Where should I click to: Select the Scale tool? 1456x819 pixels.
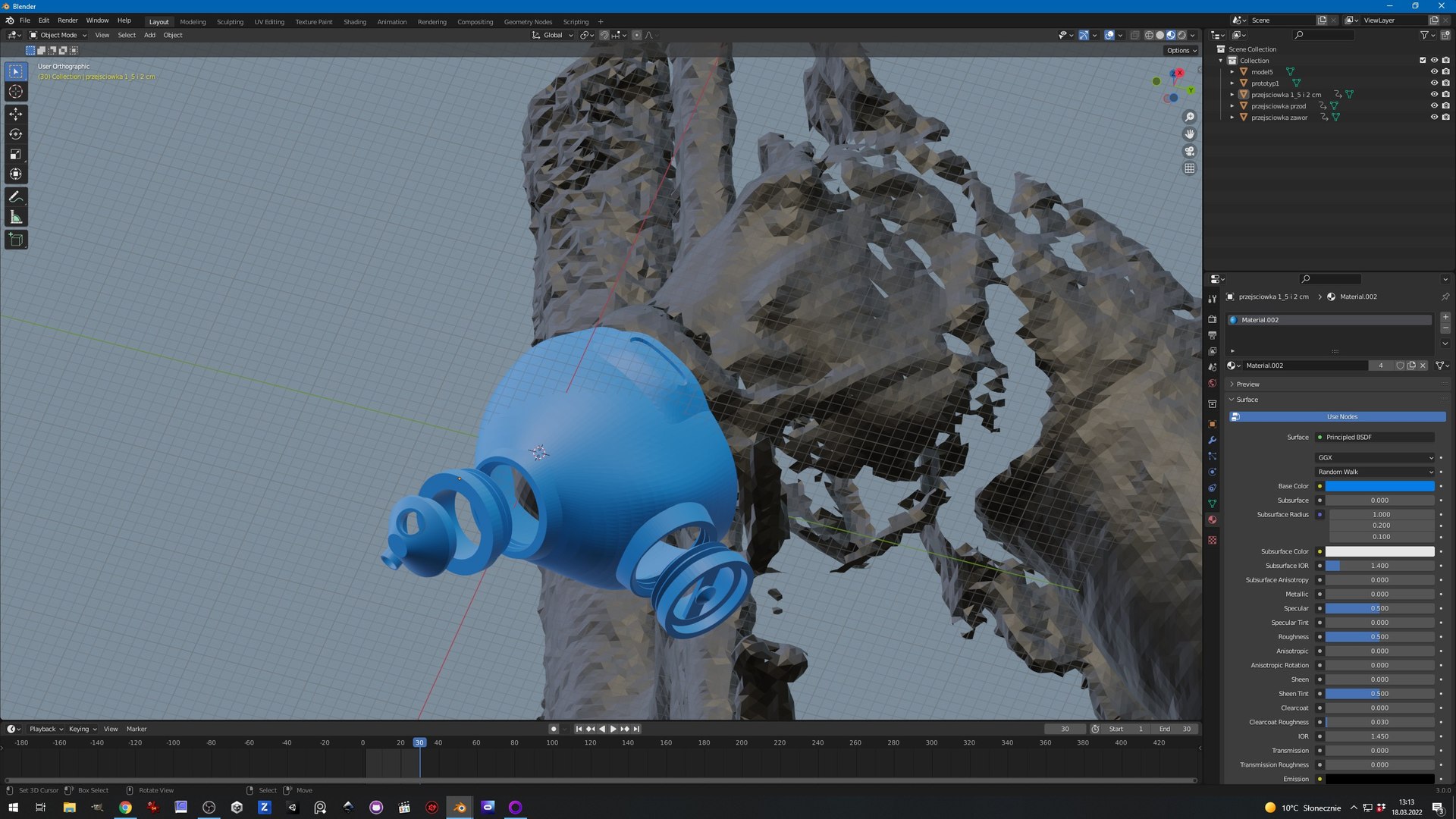pyautogui.click(x=16, y=154)
